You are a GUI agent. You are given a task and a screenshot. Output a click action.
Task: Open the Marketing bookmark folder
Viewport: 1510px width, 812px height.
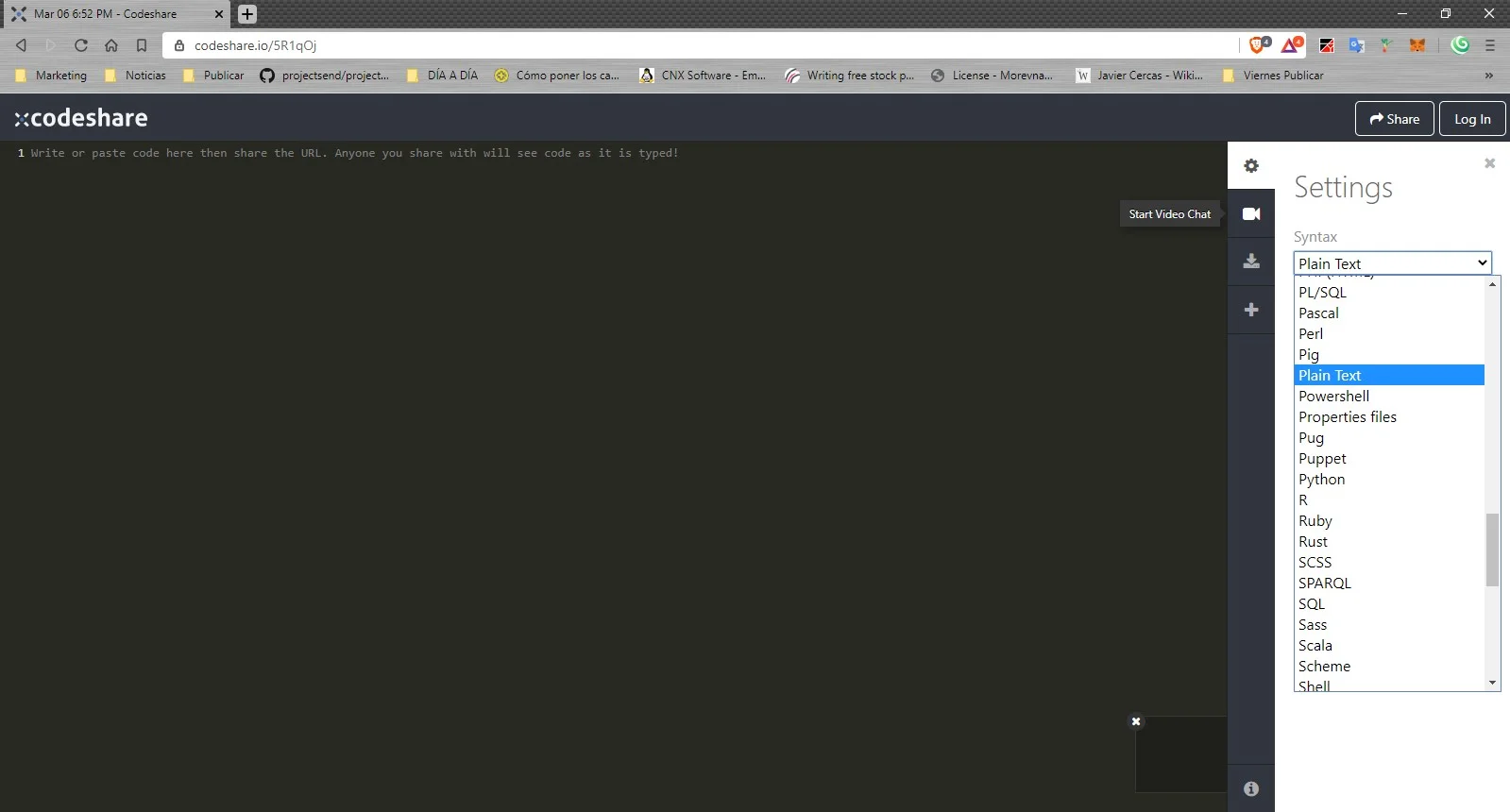52,76
